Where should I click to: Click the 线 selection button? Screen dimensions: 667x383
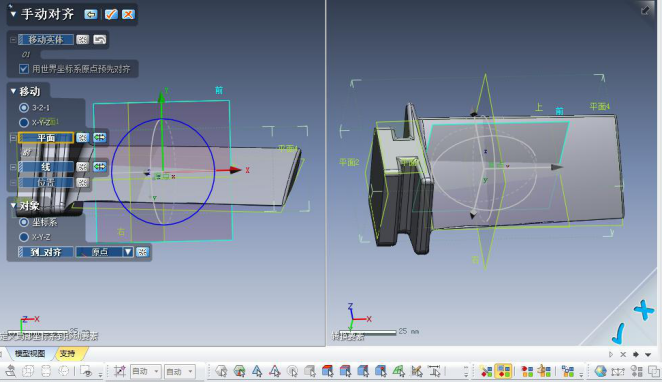tap(46, 167)
